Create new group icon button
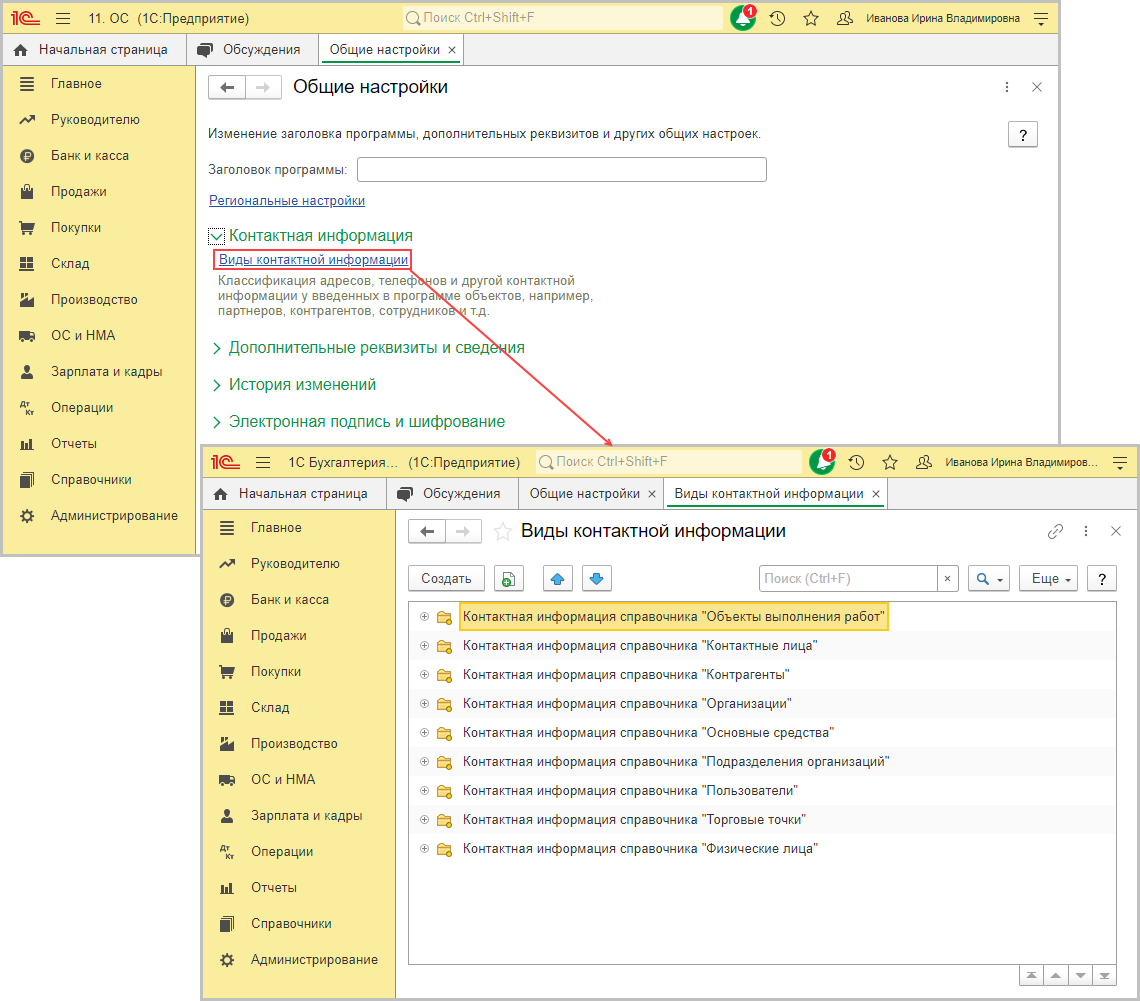 tap(508, 579)
